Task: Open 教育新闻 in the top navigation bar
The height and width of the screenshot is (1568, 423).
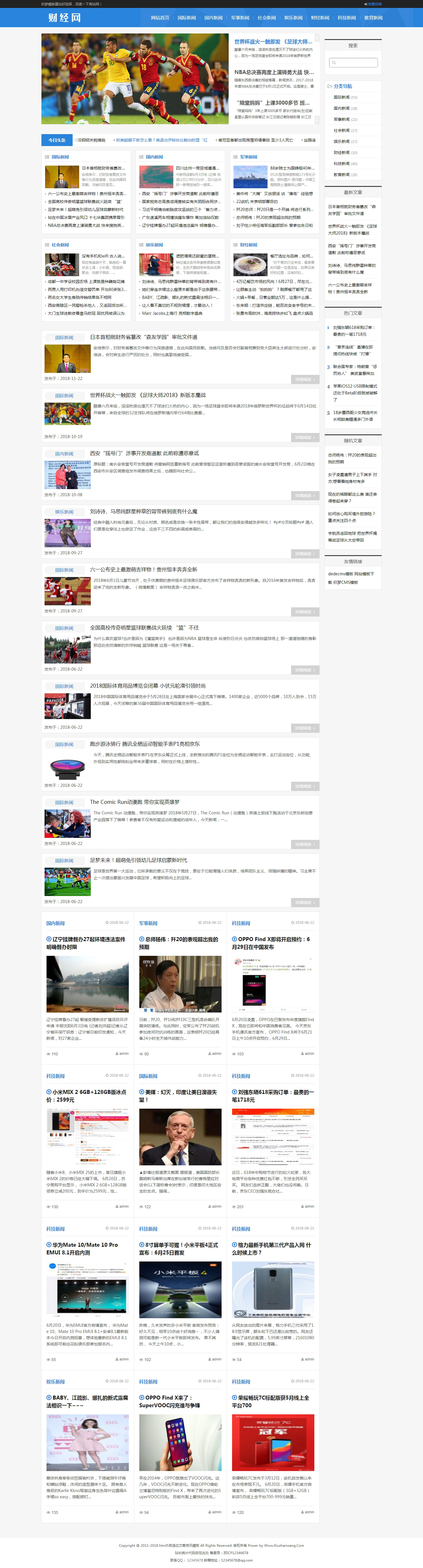Action: point(373,18)
